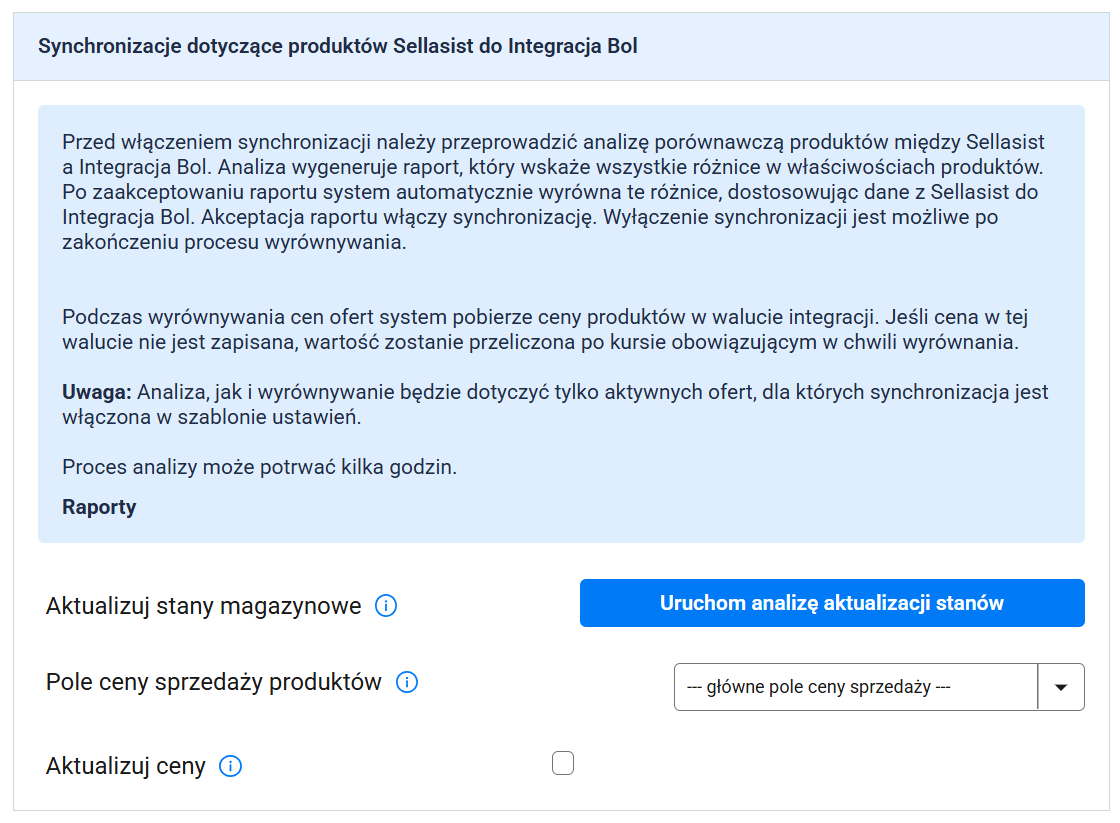This screenshot has width=1120, height=823.
Task: Click info icon beside Pole ceny sprzedaży produktów
Action: (407, 683)
